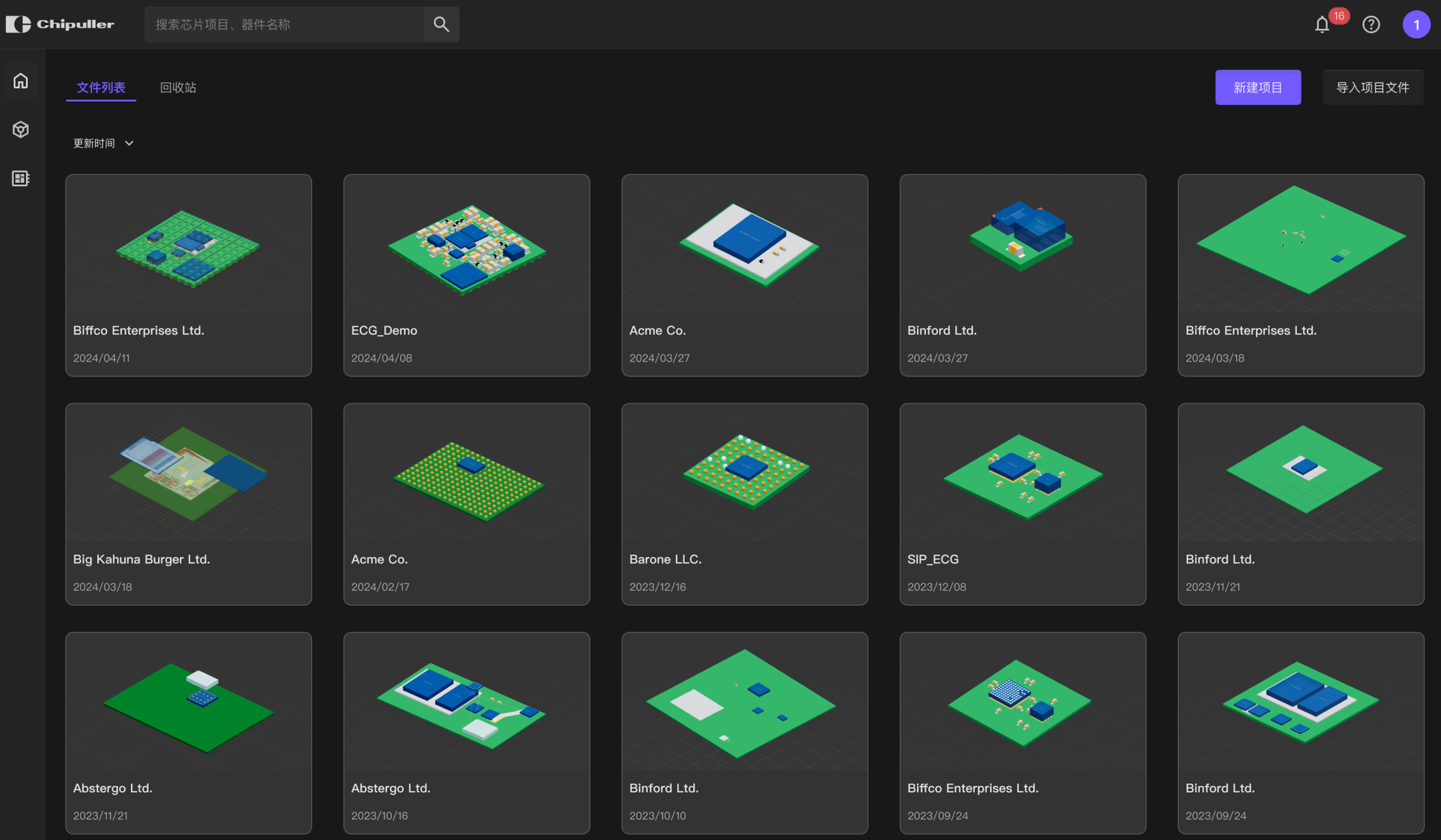Open the purple user avatar
The image size is (1441, 840).
(x=1416, y=24)
